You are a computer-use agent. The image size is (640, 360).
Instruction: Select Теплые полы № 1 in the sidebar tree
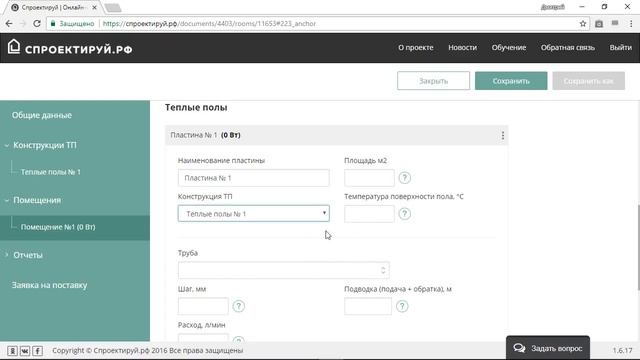(x=51, y=172)
